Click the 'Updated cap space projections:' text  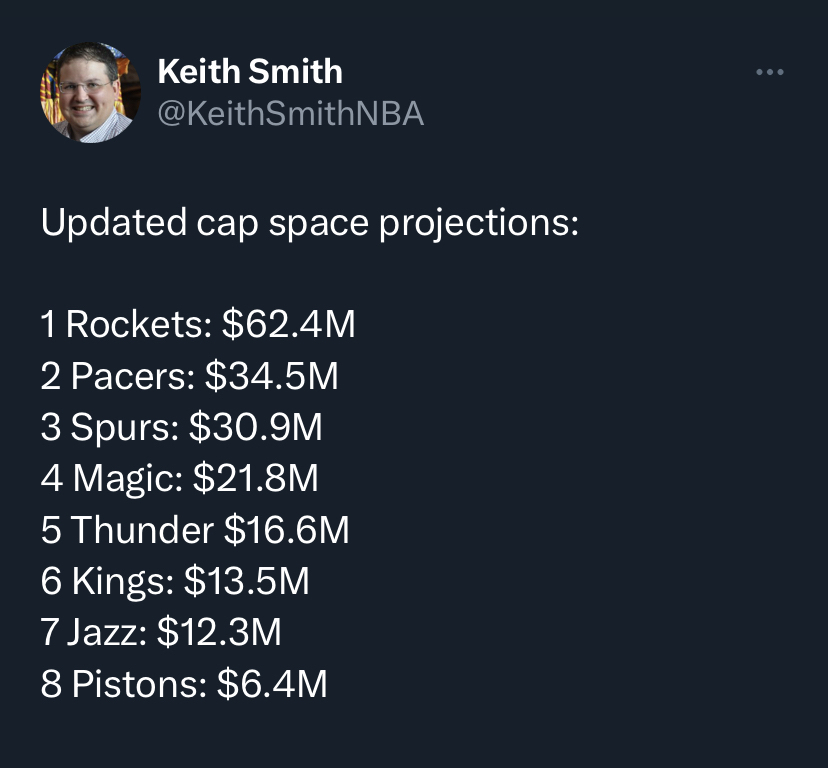tap(309, 223)
